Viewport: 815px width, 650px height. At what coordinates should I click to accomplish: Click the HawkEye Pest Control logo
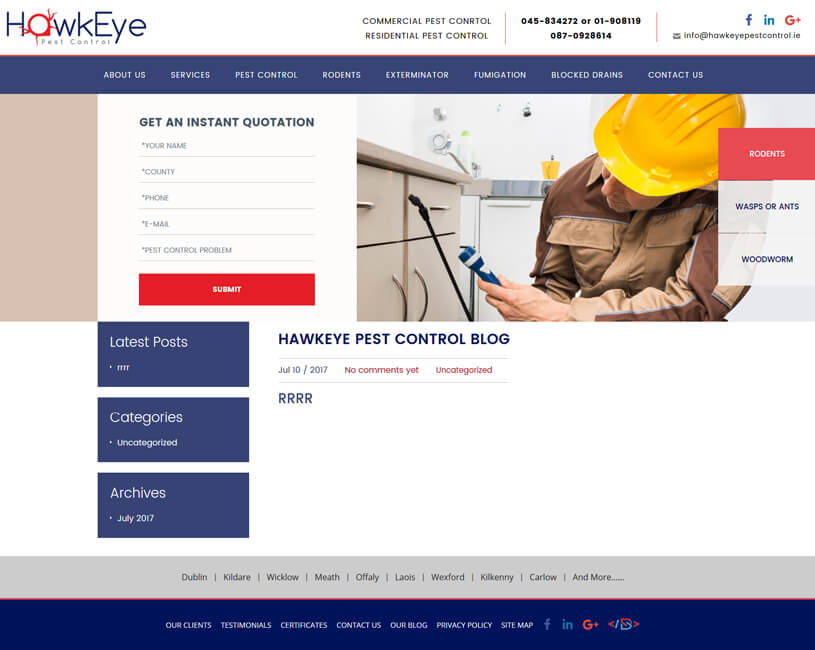(x=76, y=27)
